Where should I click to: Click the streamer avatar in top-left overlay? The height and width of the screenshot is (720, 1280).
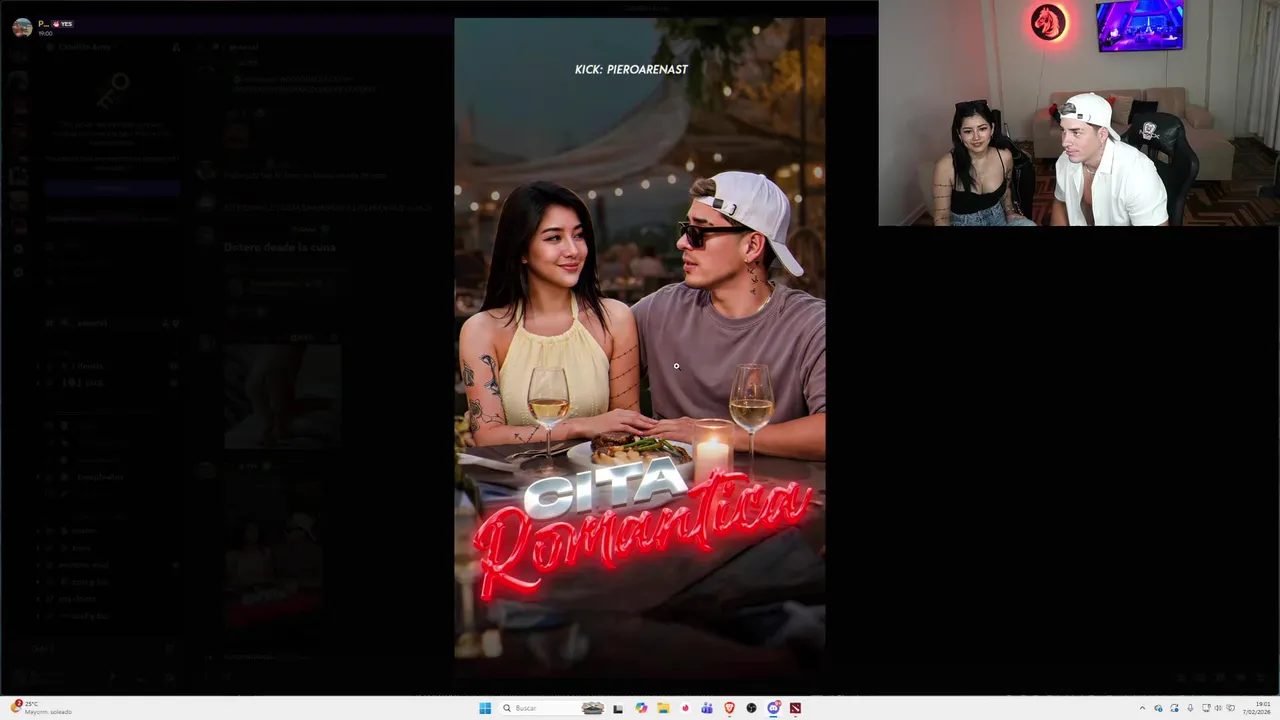click(x=22, y=28)
